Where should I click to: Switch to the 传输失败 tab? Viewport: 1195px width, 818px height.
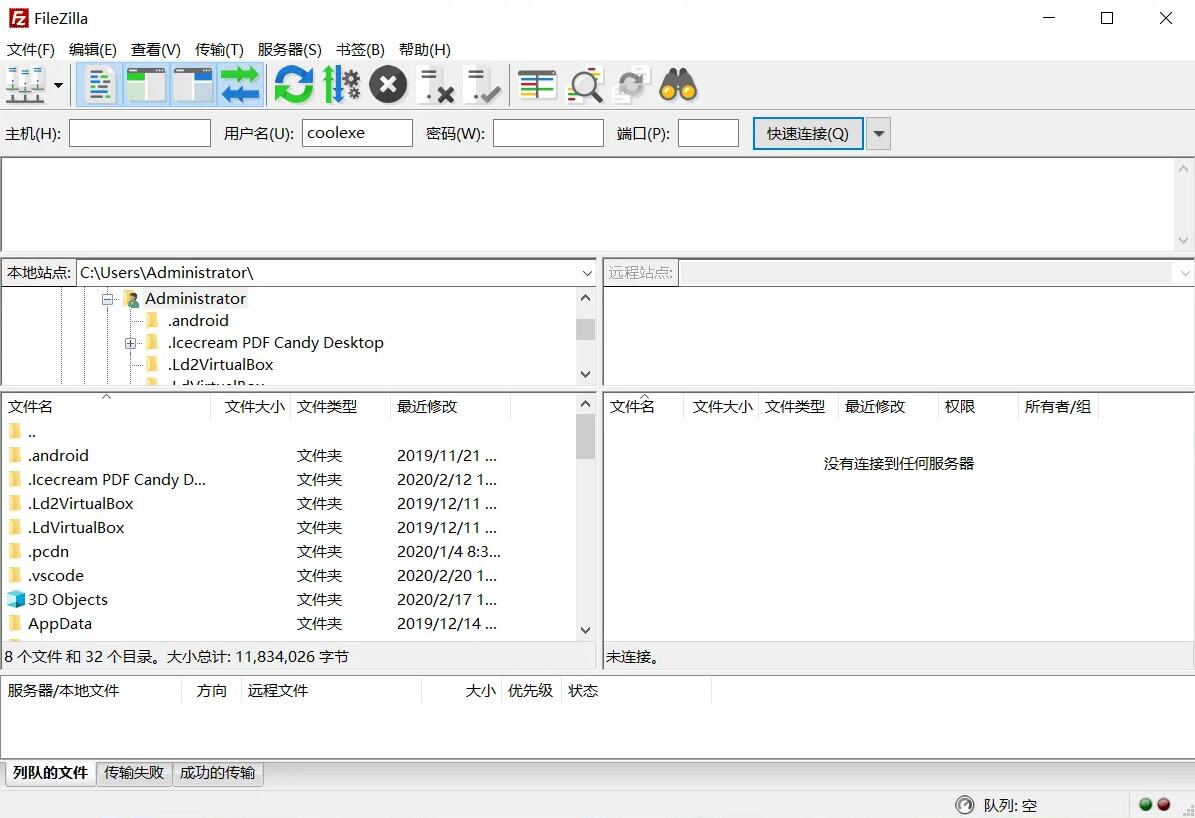[134, 773]
